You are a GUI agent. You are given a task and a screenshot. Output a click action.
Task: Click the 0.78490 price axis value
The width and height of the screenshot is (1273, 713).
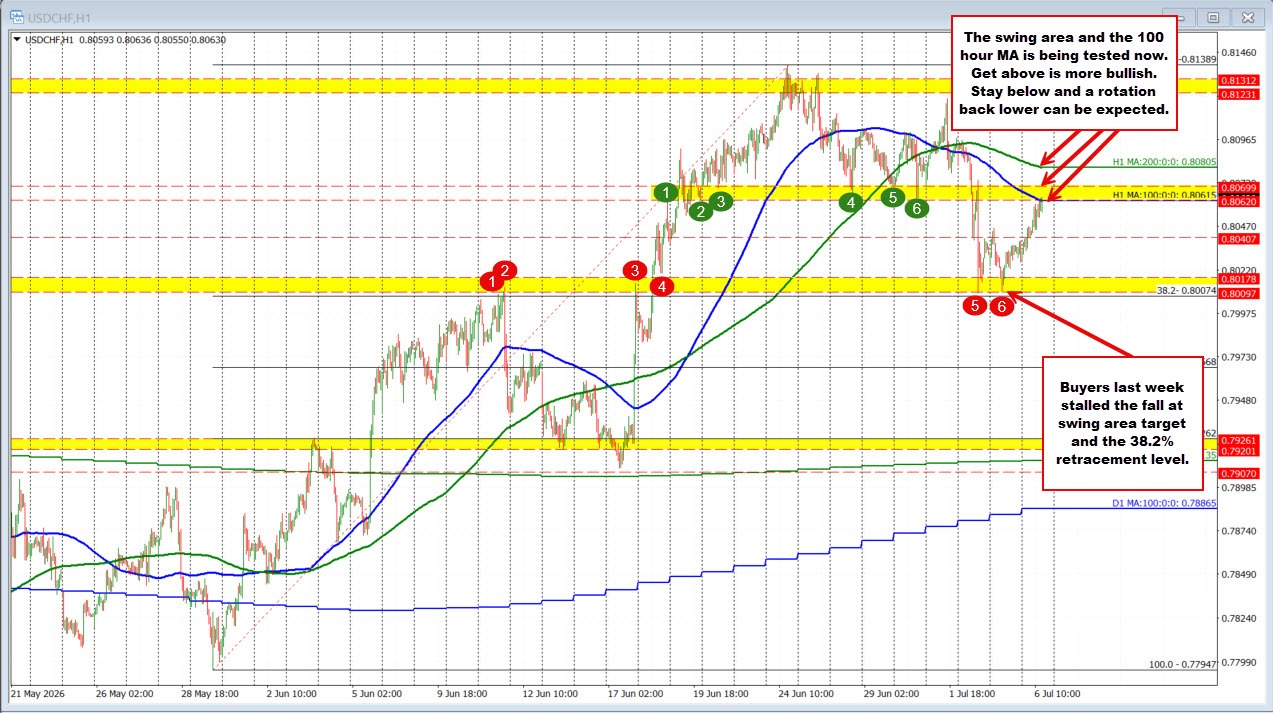pyautogui.click(x=1239, y=574)
